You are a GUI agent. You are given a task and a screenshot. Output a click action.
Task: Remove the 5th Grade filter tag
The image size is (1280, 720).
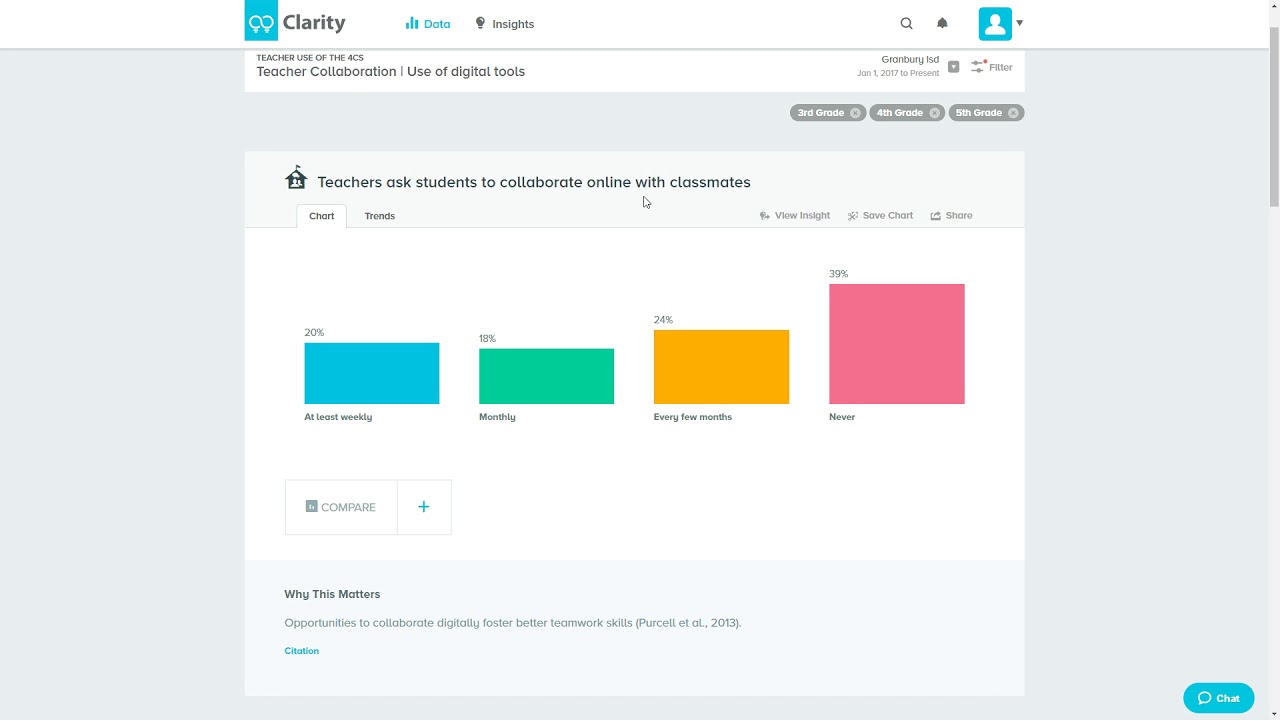[x=1013, y=113]
